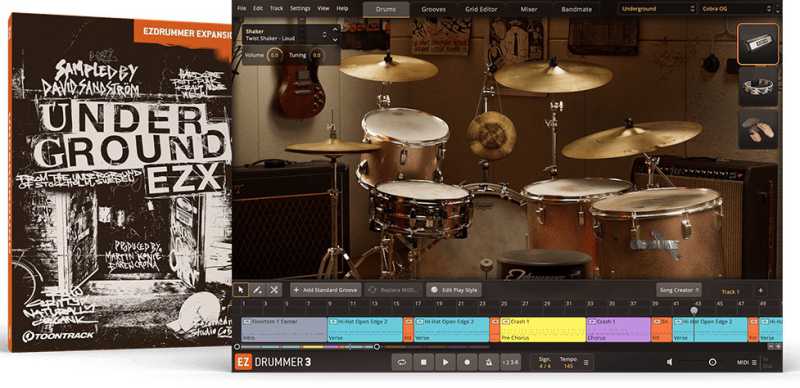800x388 pixels.
Task: Open the Underground library dropdown
Action: tap(657, 9)
